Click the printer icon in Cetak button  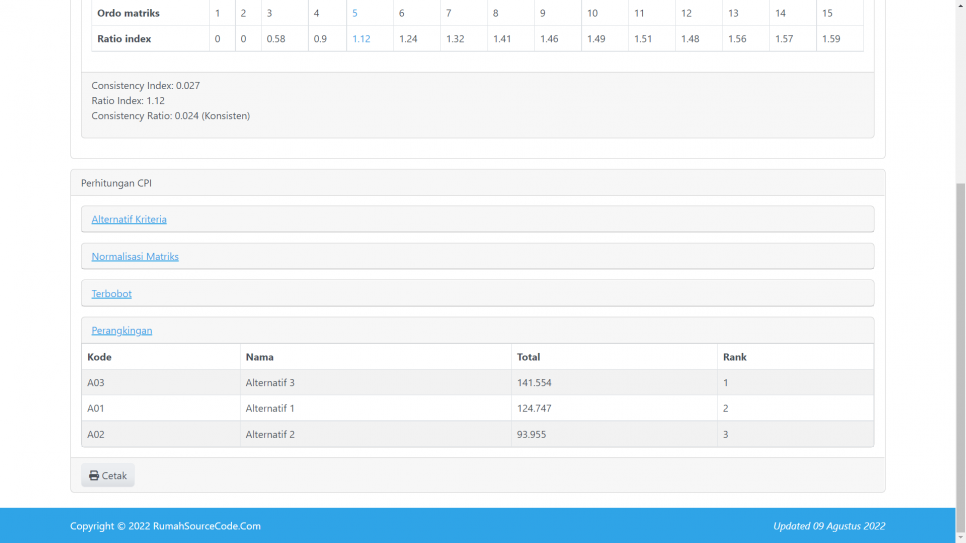pos(94,476)
